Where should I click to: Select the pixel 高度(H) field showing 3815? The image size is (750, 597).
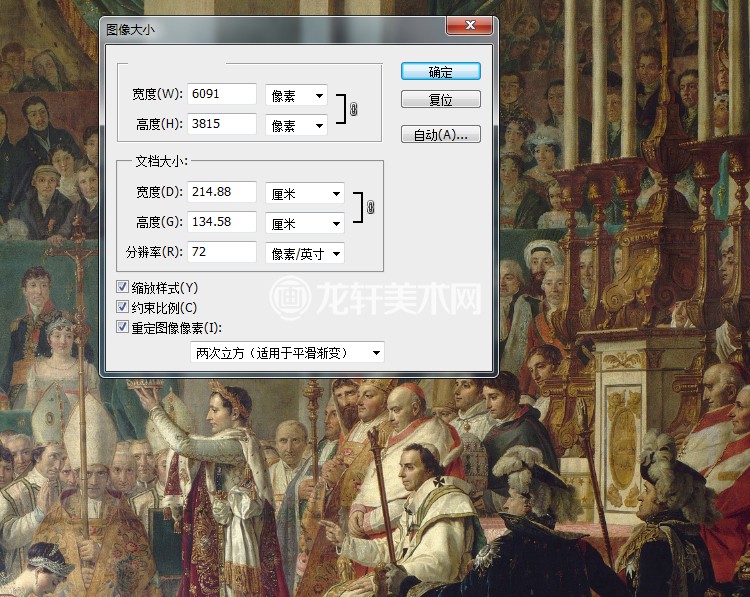coord(222,125)
